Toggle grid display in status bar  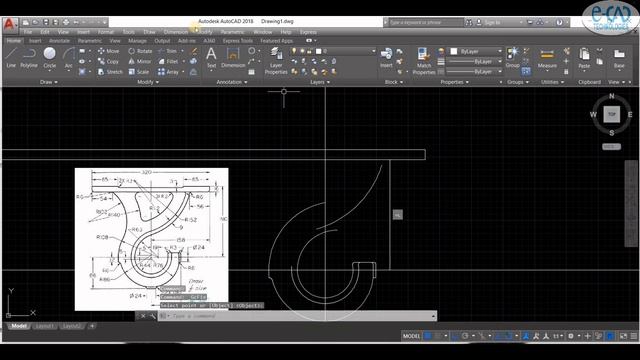428,336
